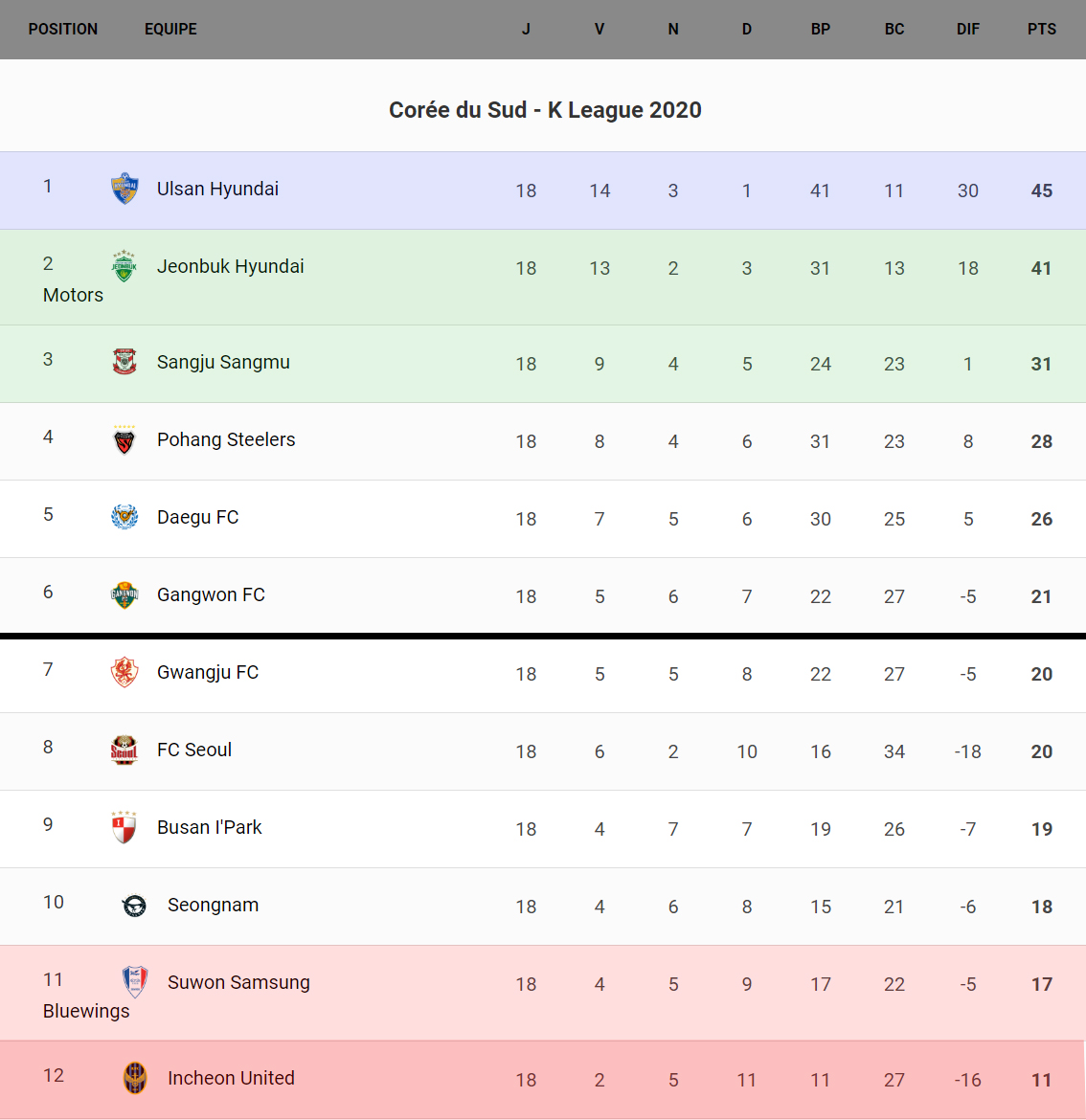The image size is (1086, 1120).
Task: Click the Seongnam club logo
Action: point(135,905)
